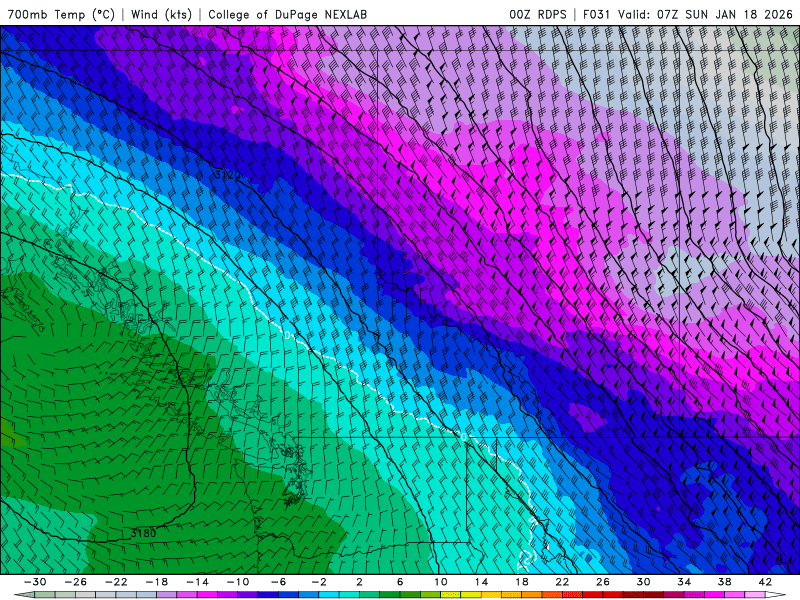Click the -18 colorbar label
800x600 pixels.
[x=157, y=582]
